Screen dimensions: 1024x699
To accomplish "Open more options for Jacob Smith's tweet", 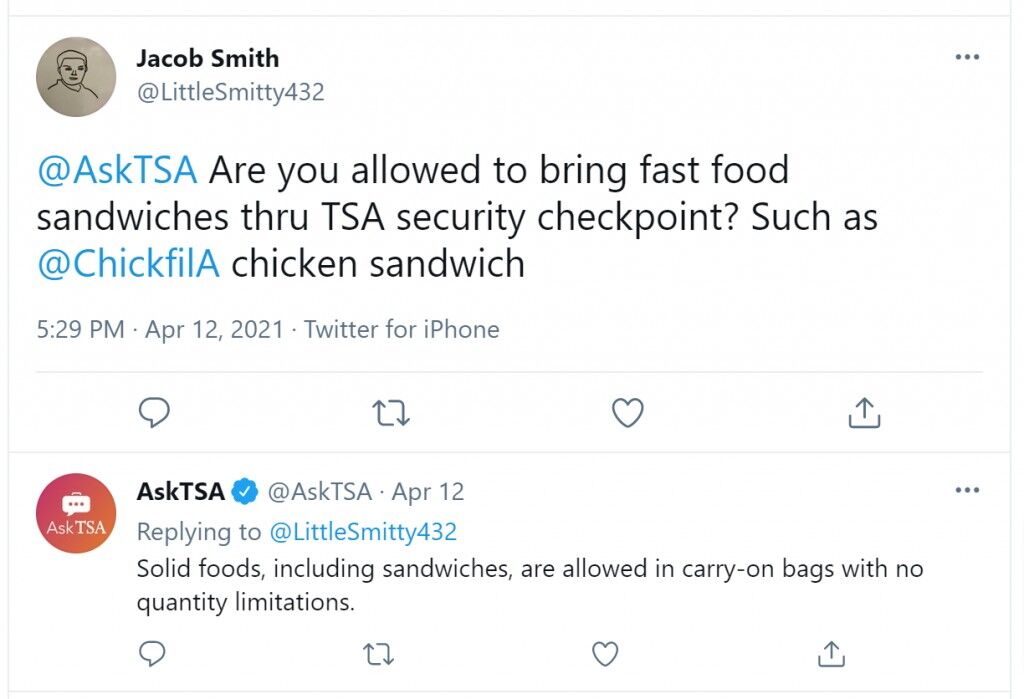I will coord(967,57).
